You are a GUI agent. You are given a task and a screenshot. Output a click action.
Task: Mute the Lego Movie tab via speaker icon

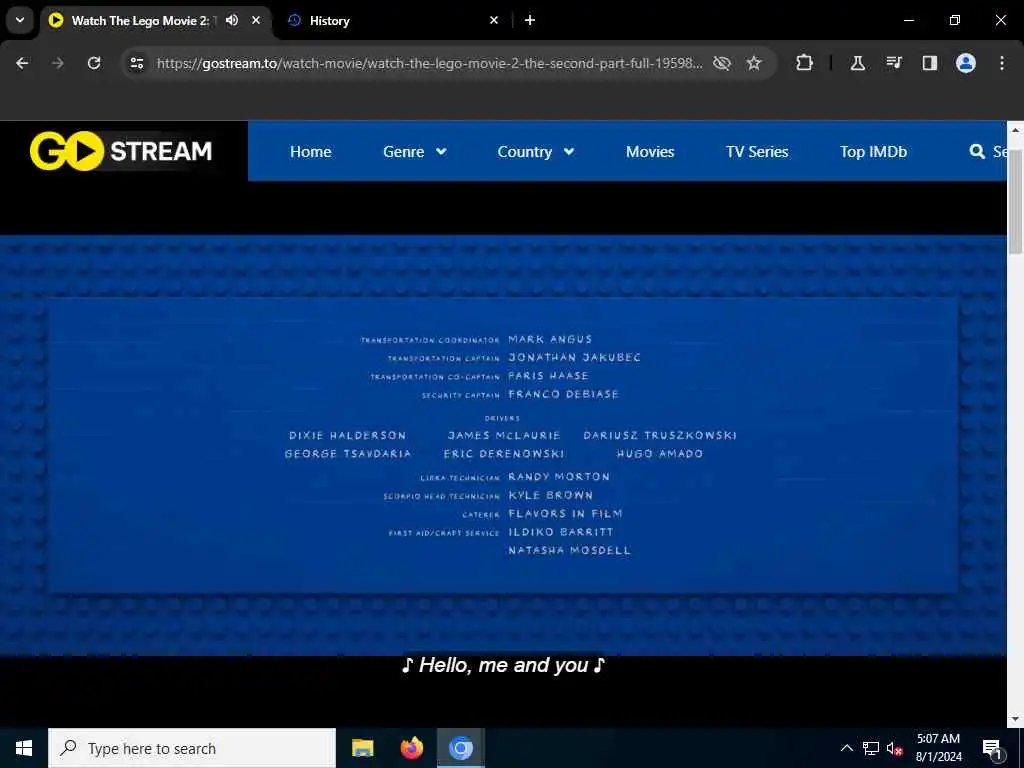point(232,20)
